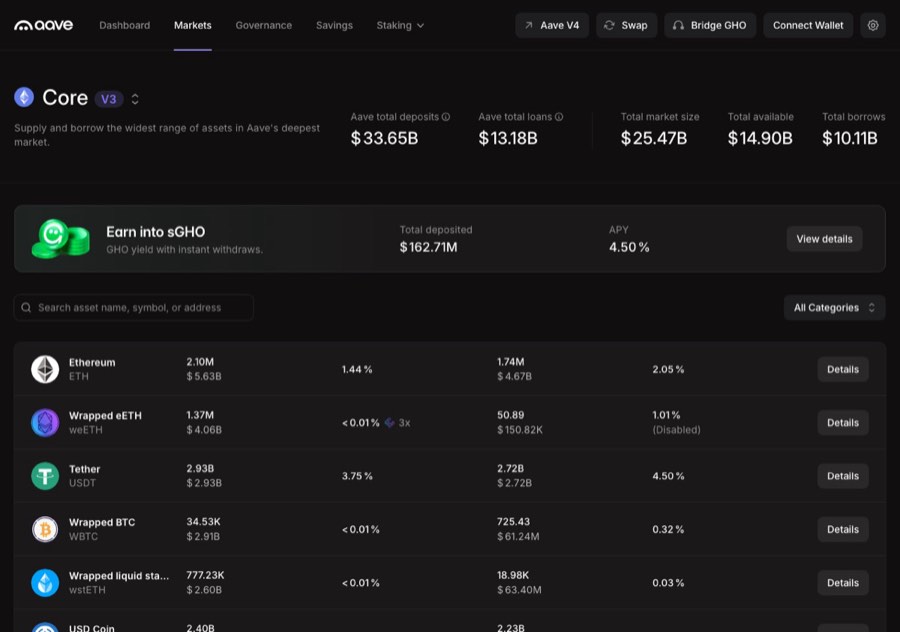
Task: Click the Bridge GHO button
Action: (x=710, y=25)
